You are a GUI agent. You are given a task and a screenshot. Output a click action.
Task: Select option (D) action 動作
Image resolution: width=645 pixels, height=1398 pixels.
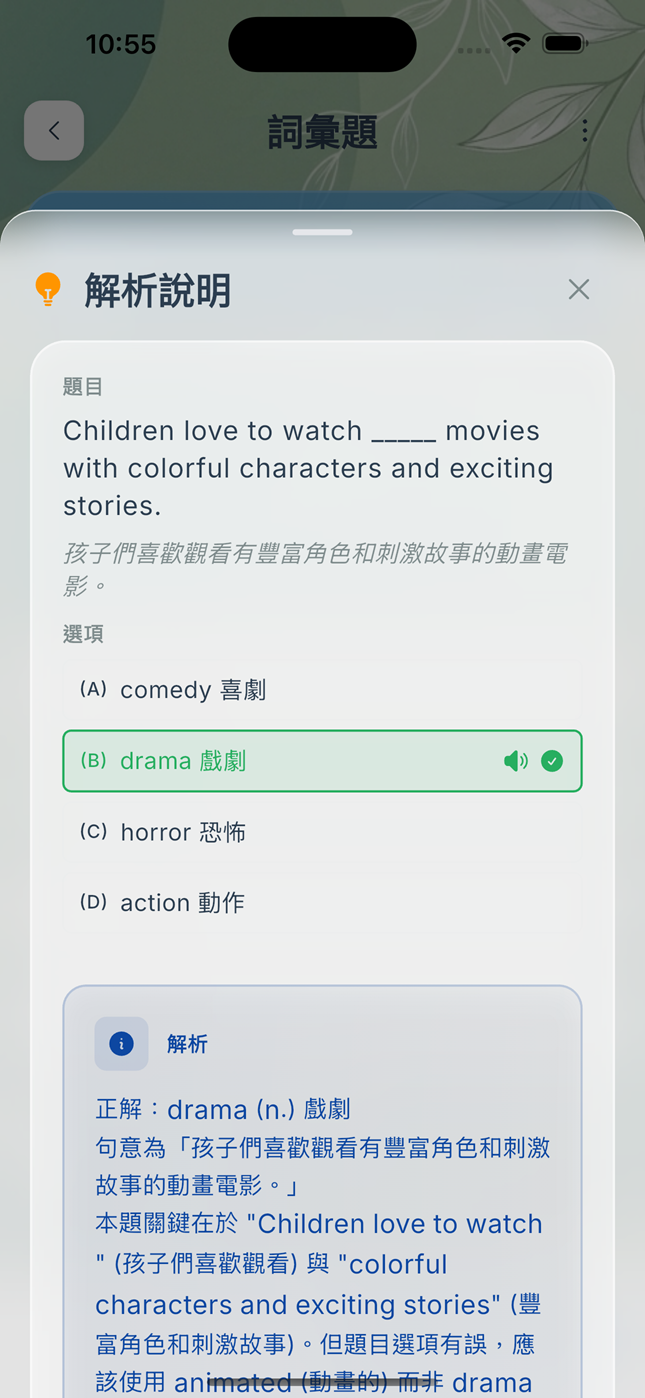pos(322,903)
